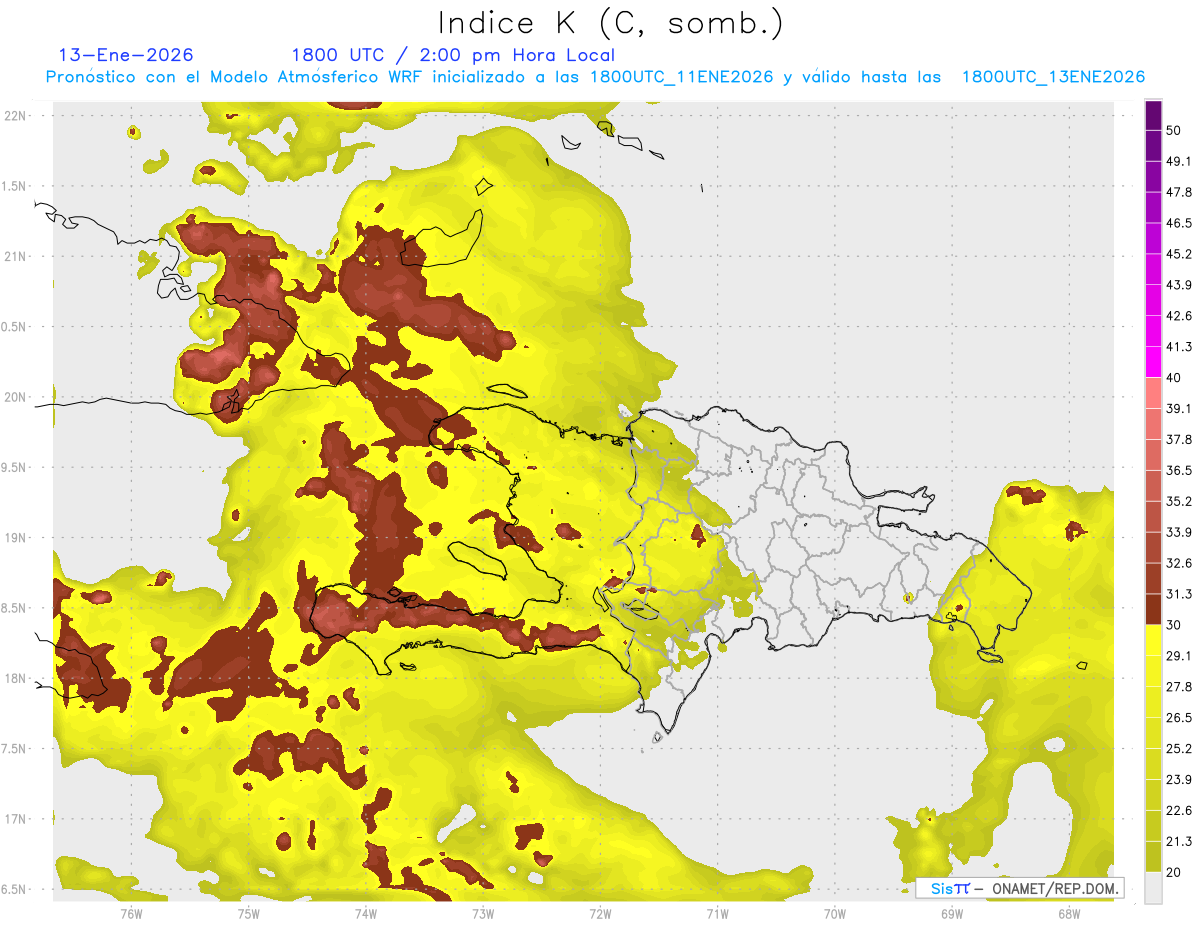
Task: Click the '1.5N' latitude tick label
Action: (x=15, y=186)
